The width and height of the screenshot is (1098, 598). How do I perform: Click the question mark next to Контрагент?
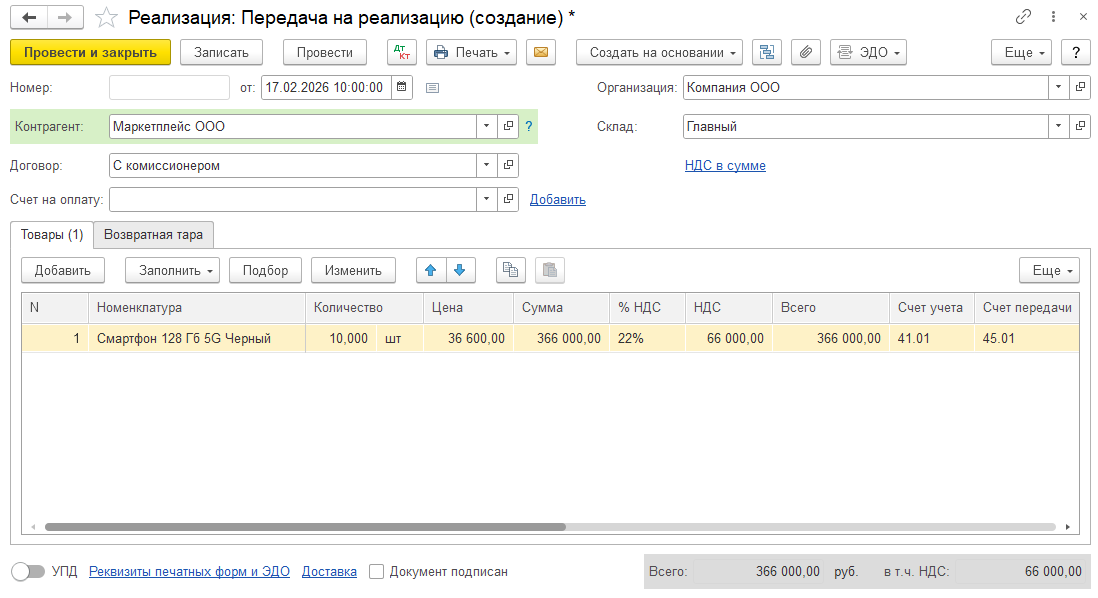(x=529, y=127)
